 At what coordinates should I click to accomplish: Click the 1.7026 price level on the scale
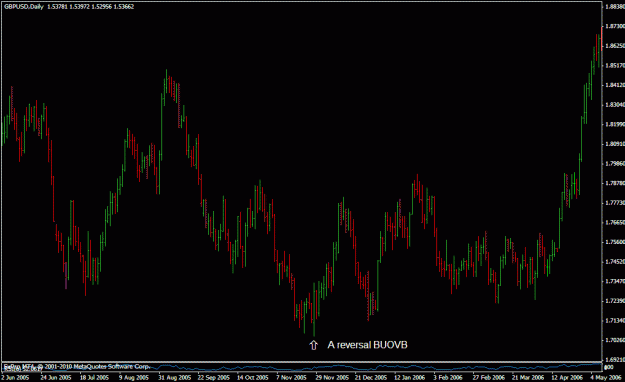click(615, 340)
